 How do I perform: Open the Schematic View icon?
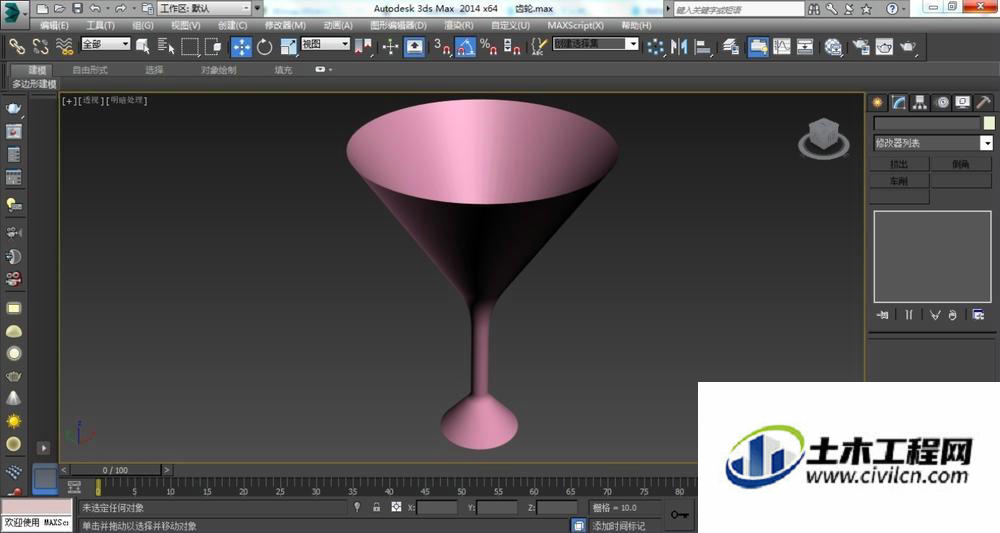pos(805,47)
